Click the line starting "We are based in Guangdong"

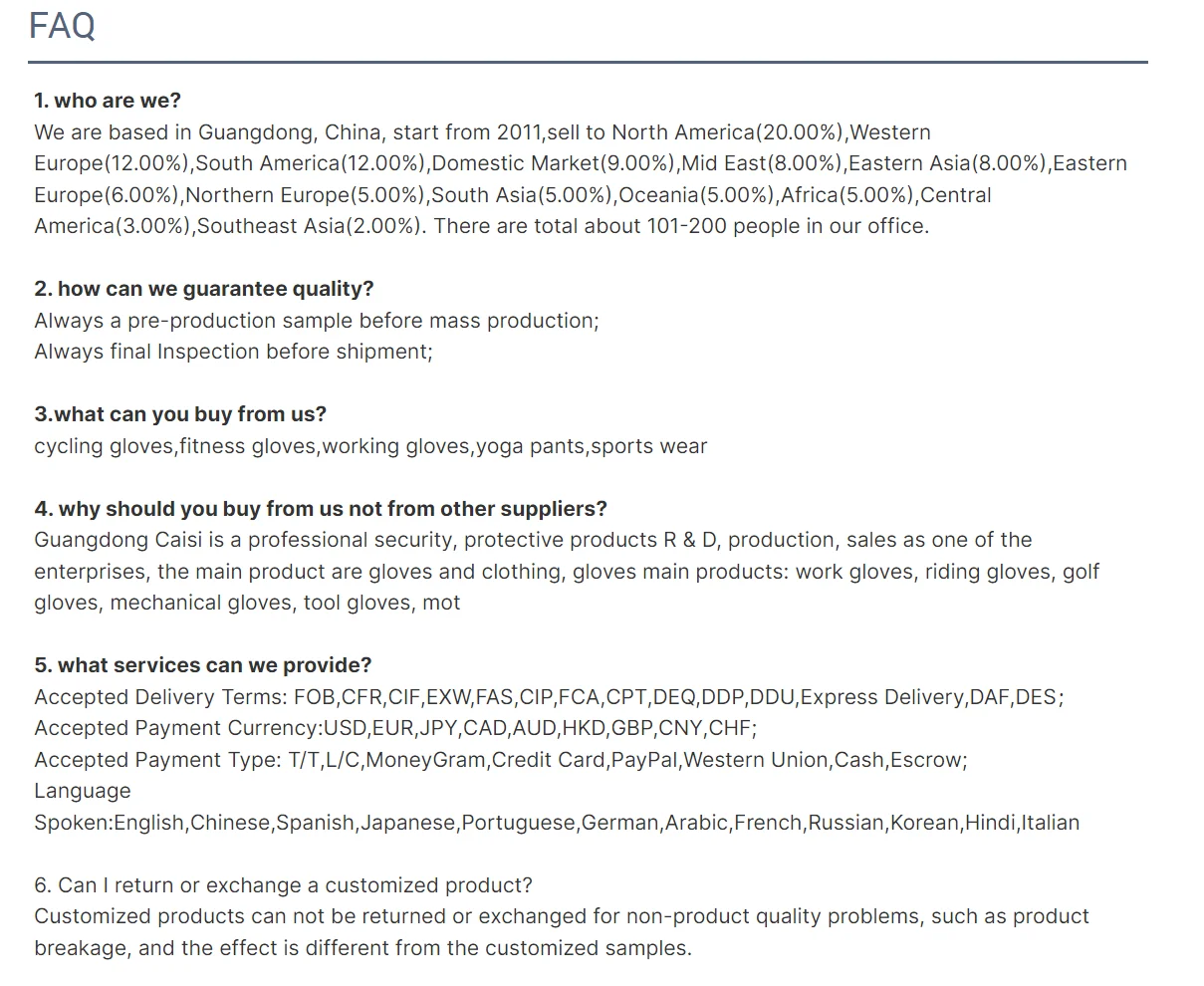[482, 132]
